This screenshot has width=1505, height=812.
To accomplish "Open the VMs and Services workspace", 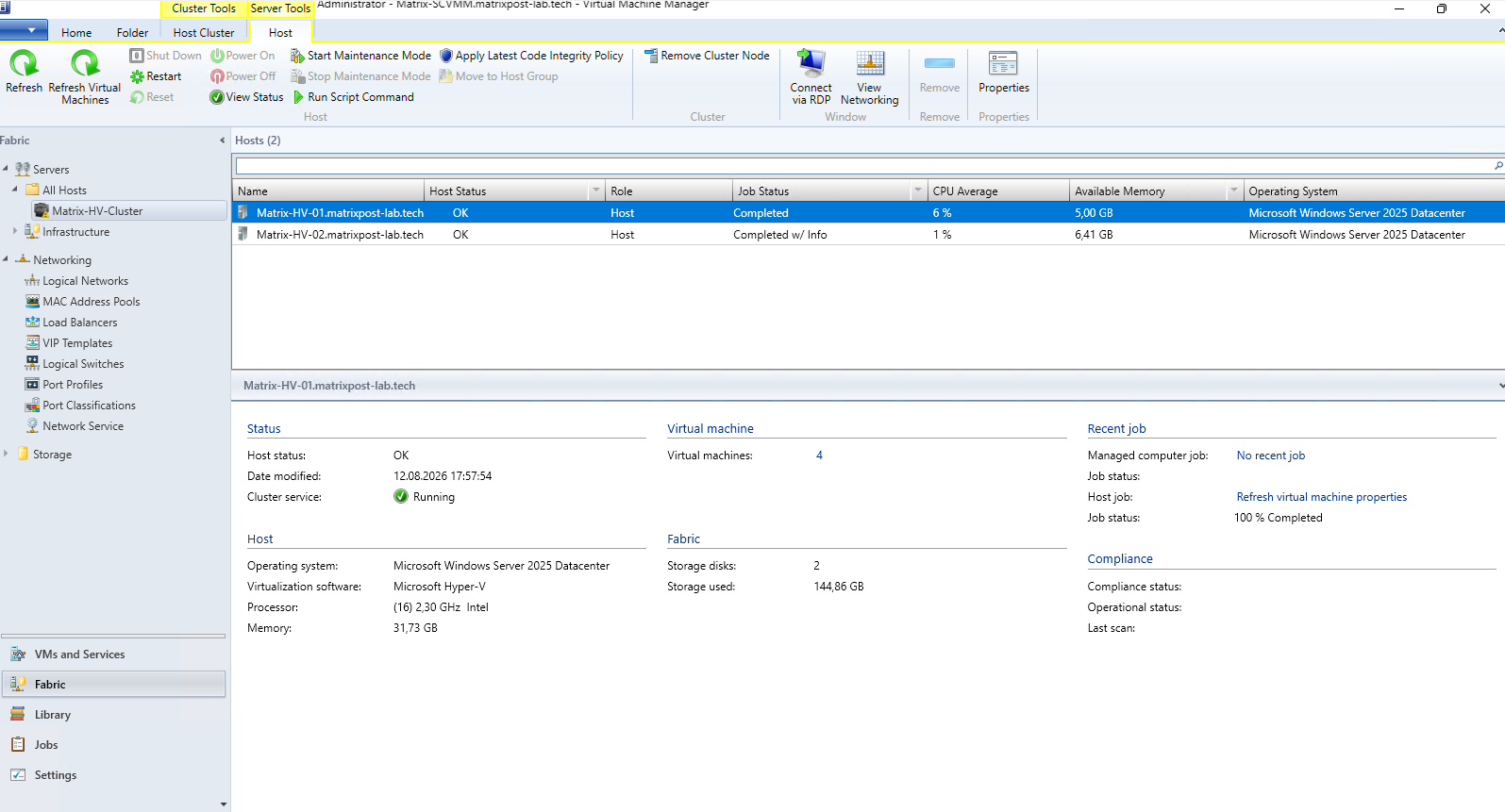I will point(113,655).
